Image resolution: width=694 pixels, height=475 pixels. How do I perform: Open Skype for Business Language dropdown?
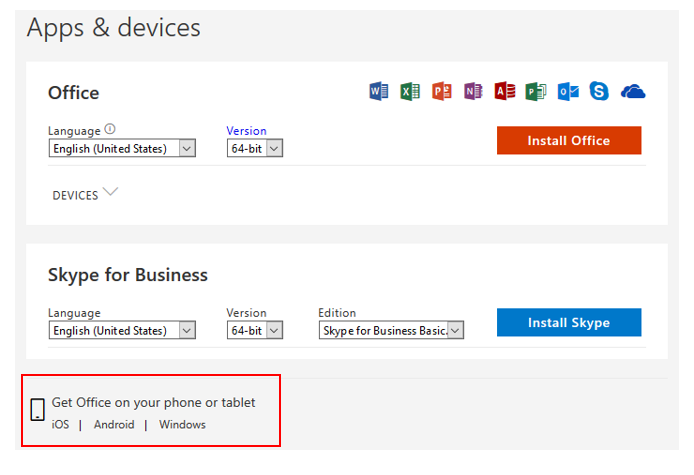(x=122, y=330)
